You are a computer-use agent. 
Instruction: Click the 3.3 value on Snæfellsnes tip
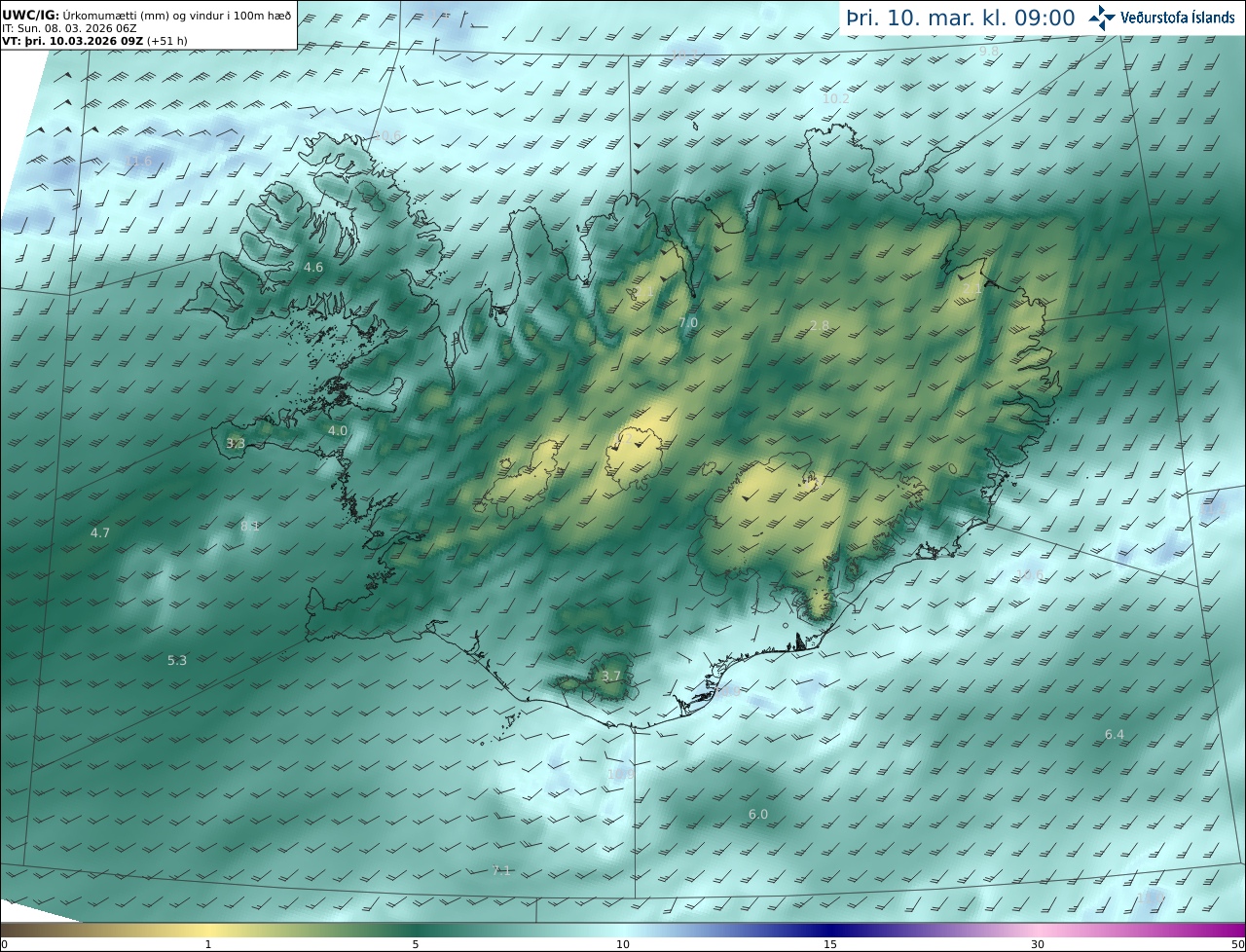click(x=236, y=443)
